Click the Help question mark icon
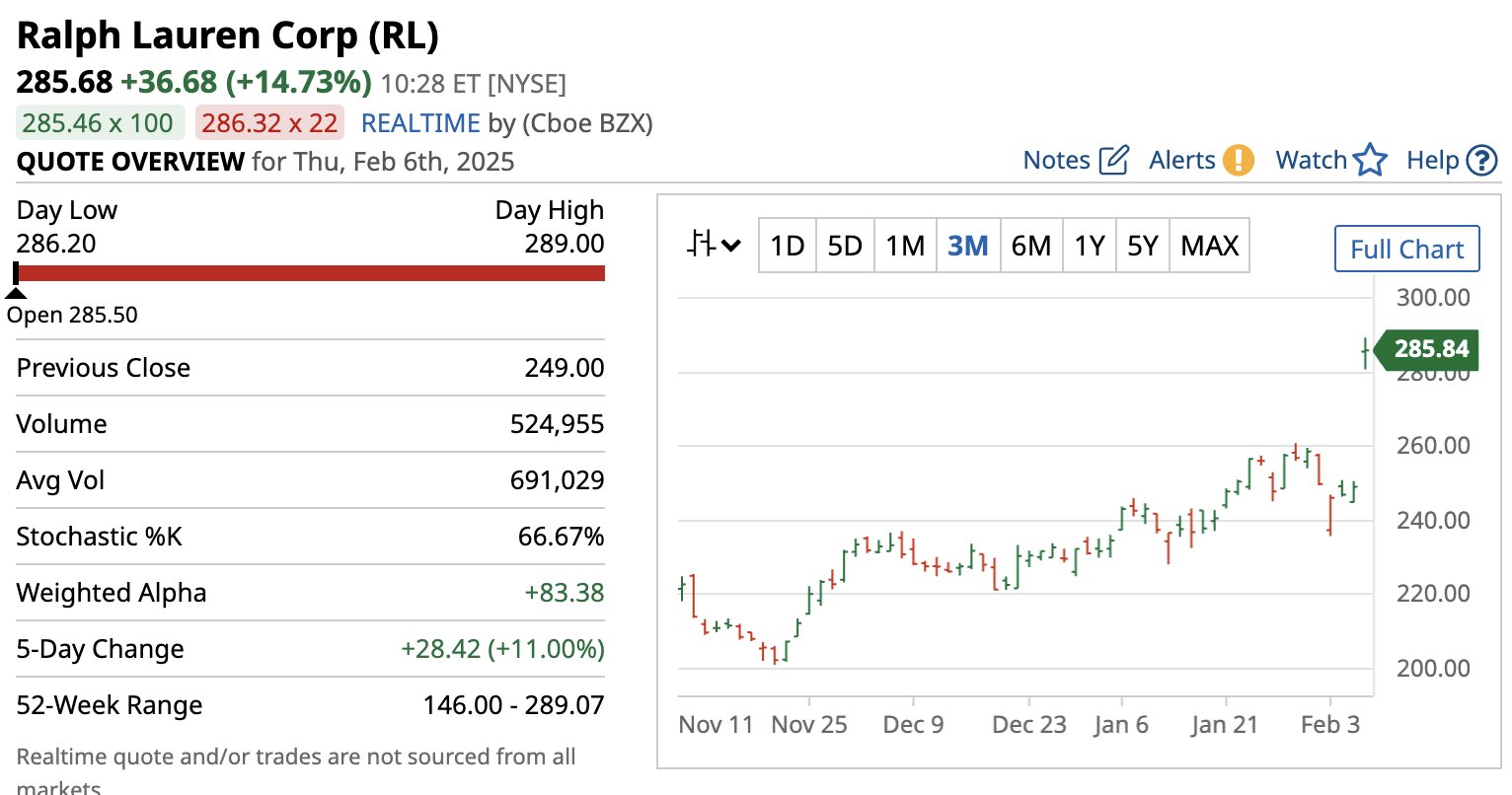Screen dimensions: 1512x795 pyautogui.click(x=1481, y=160)
